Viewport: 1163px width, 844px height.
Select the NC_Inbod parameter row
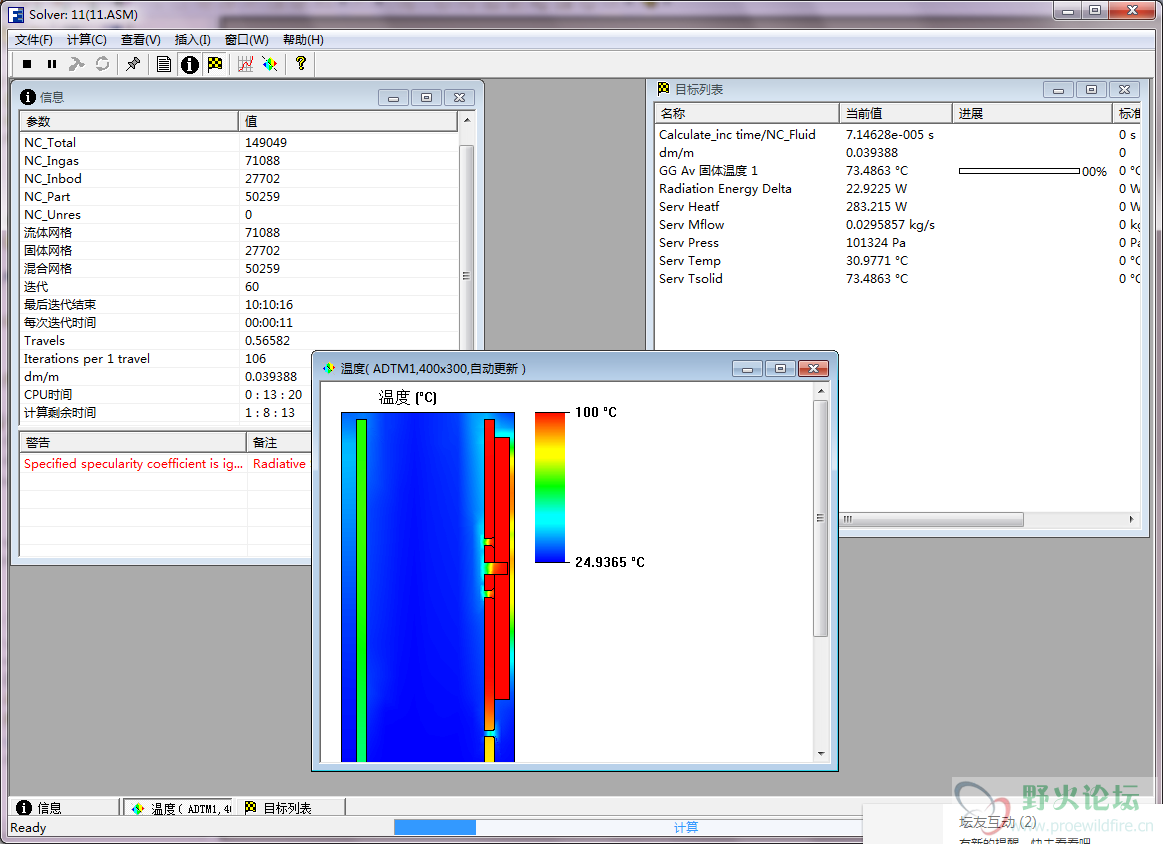pos(238,179)
